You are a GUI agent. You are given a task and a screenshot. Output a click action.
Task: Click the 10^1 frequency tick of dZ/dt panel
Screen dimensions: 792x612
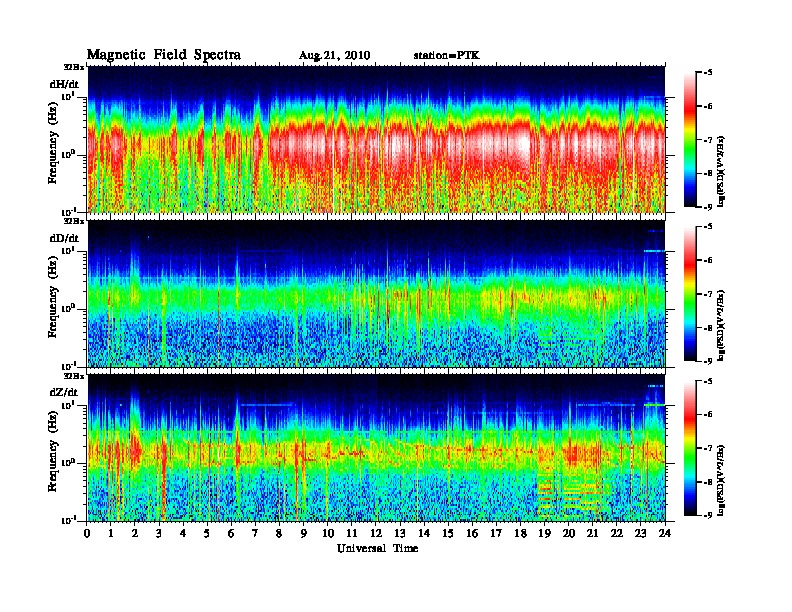pos(69,405)
